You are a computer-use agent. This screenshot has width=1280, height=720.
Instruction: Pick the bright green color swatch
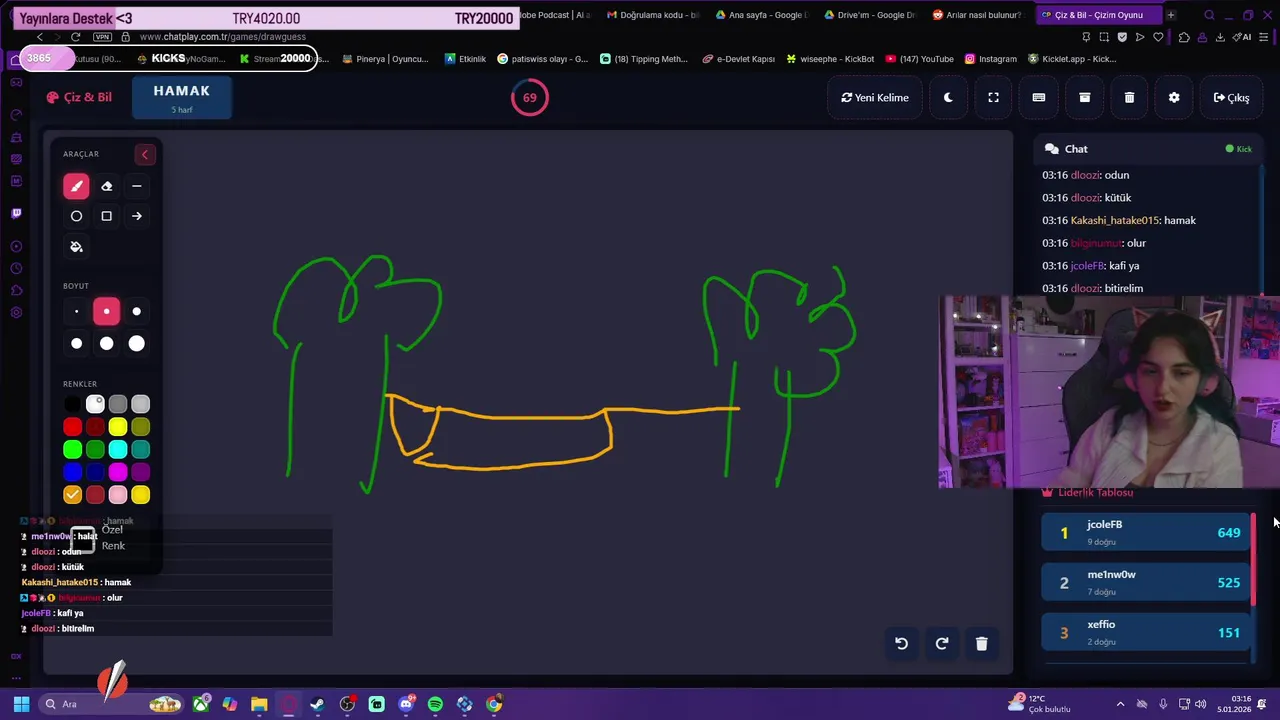72,450
